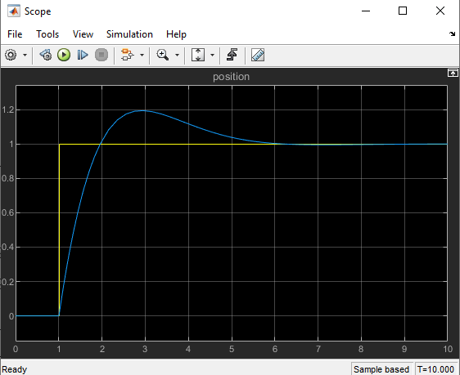Click the Highlight Simulink block icon
Viewport: 460px width, 375px height.
127,55
